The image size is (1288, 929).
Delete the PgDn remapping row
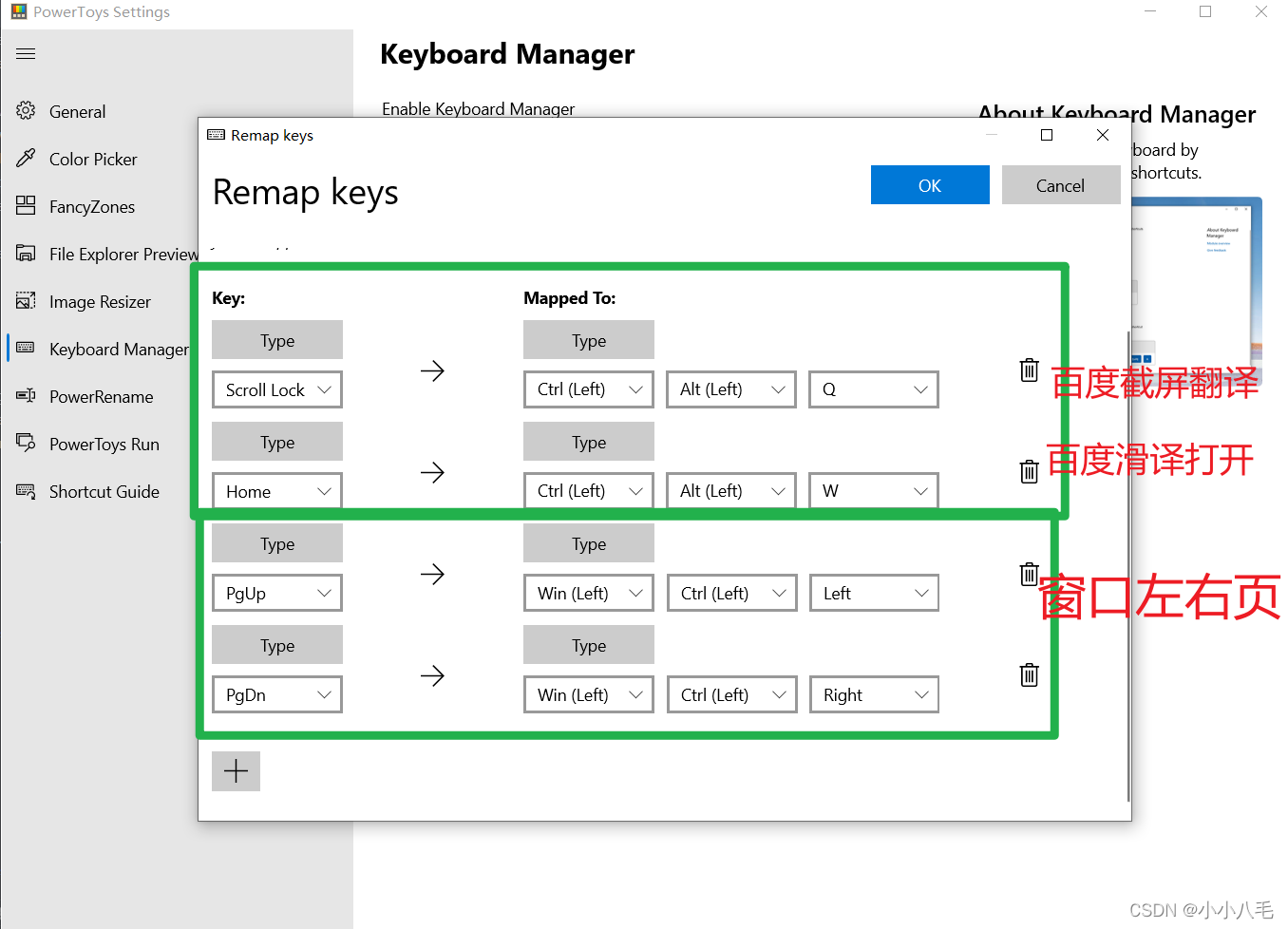pyautogui.click(x=1029, y=675)
